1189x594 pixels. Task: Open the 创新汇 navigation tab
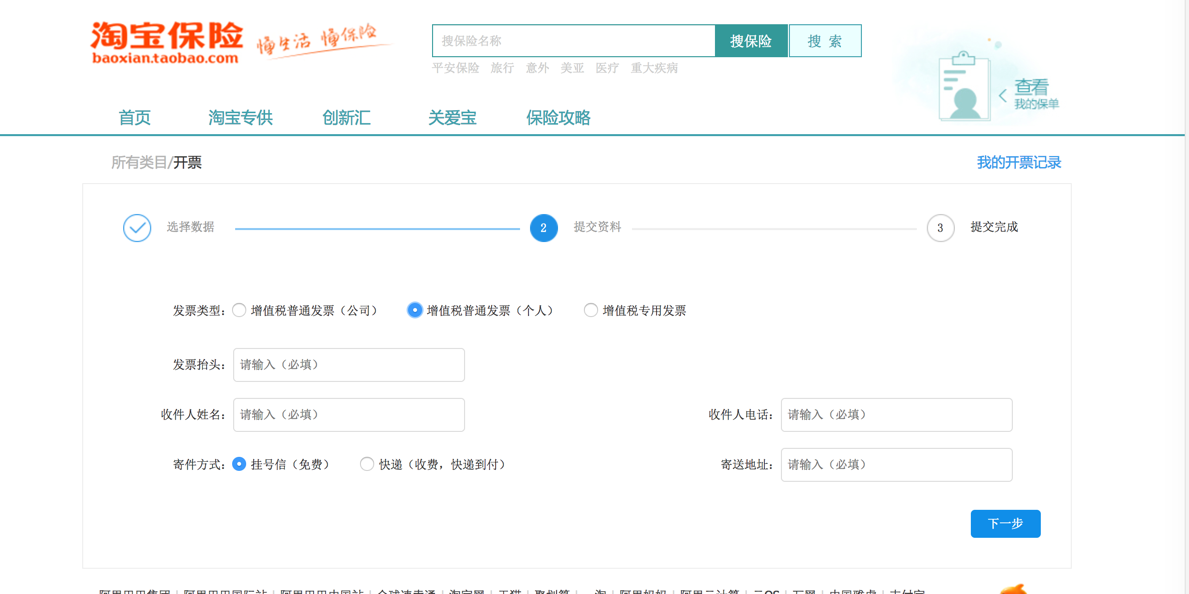(347, 118)
